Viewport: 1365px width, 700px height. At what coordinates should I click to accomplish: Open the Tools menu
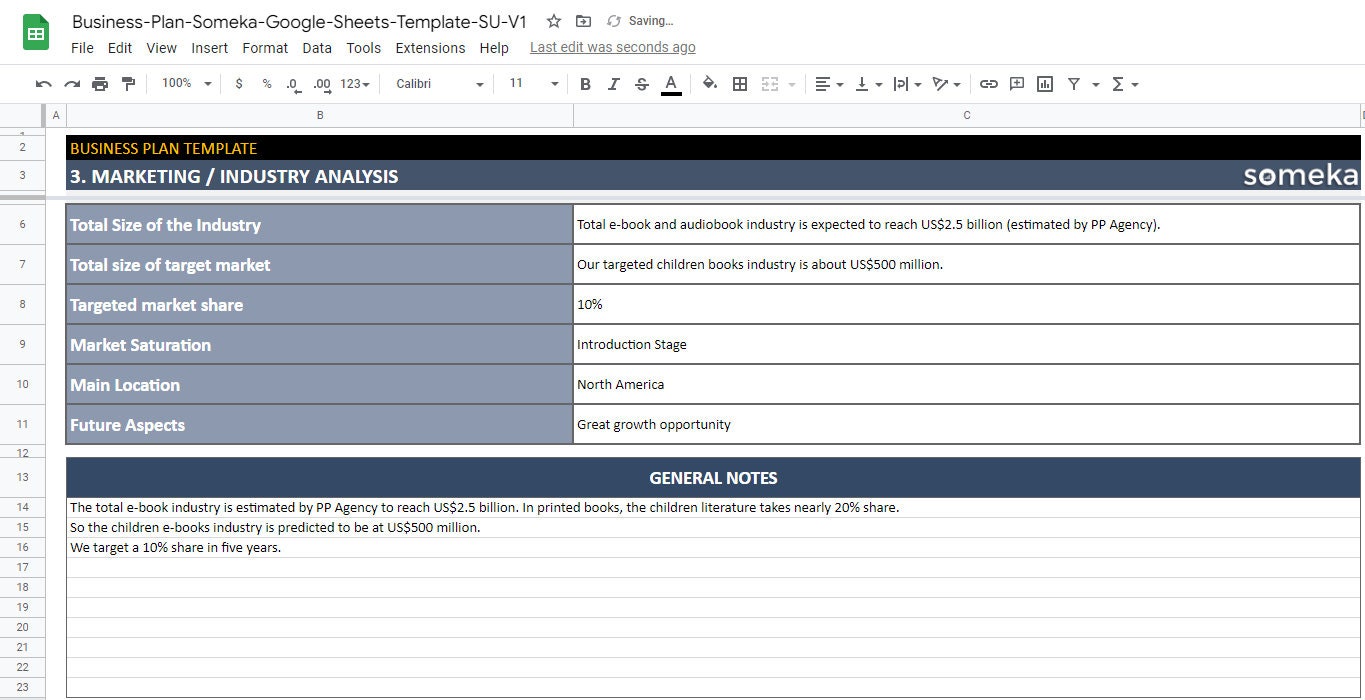[x=364, y=48]
